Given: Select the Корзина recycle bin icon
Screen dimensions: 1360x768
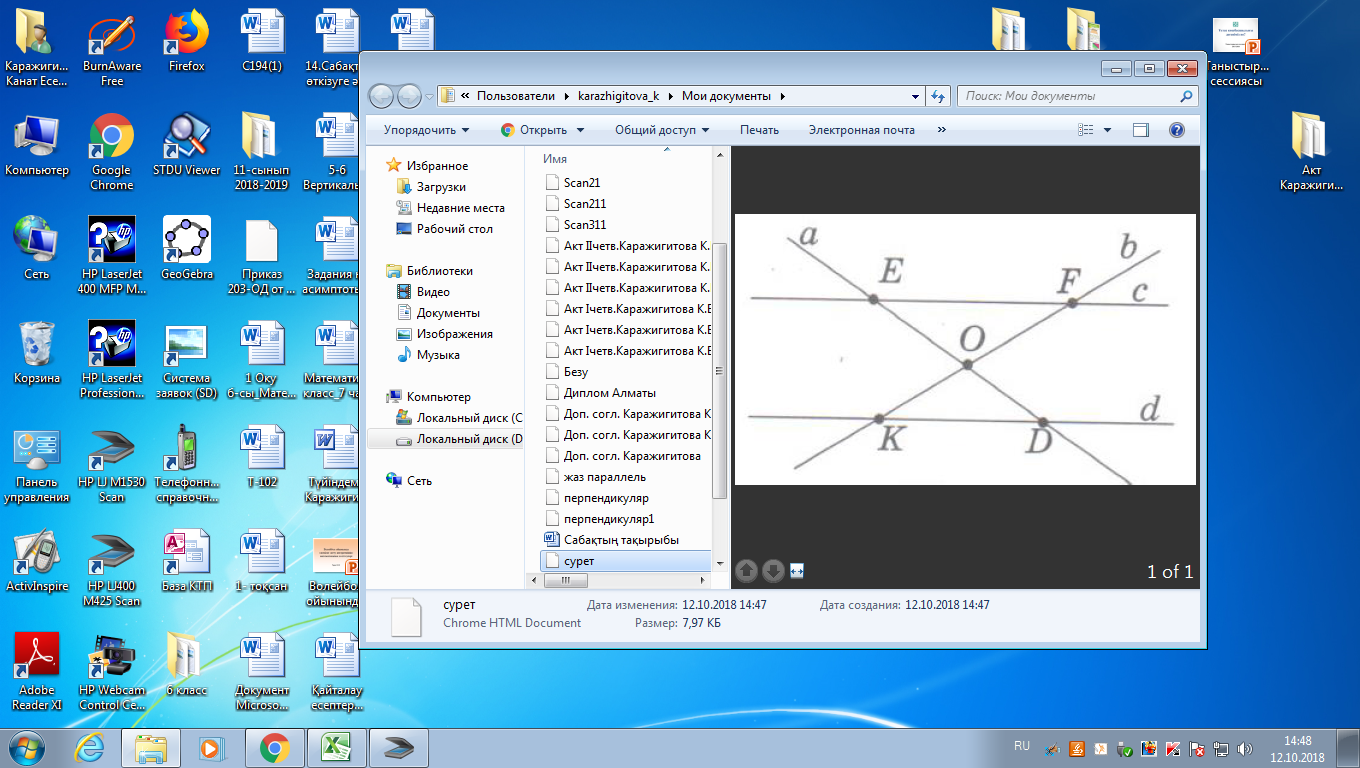Looking at the screenshot, I should [x=37, y=352].
